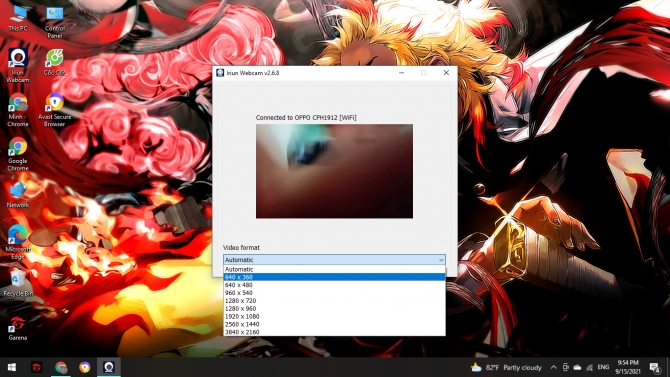This screenshot has width=670, height=377.
Task: Open Network desktop icon
Action: coord(18,194)
